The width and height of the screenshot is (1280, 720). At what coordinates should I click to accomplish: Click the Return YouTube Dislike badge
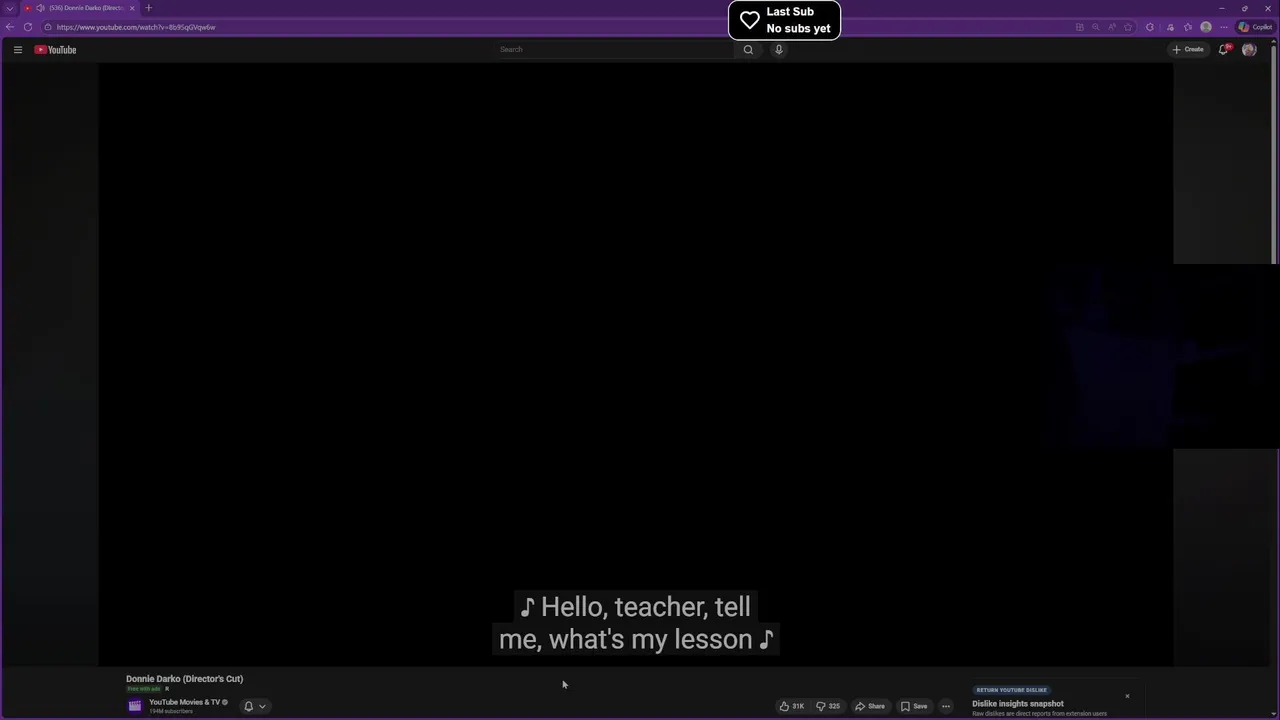tap(1012, 690)
